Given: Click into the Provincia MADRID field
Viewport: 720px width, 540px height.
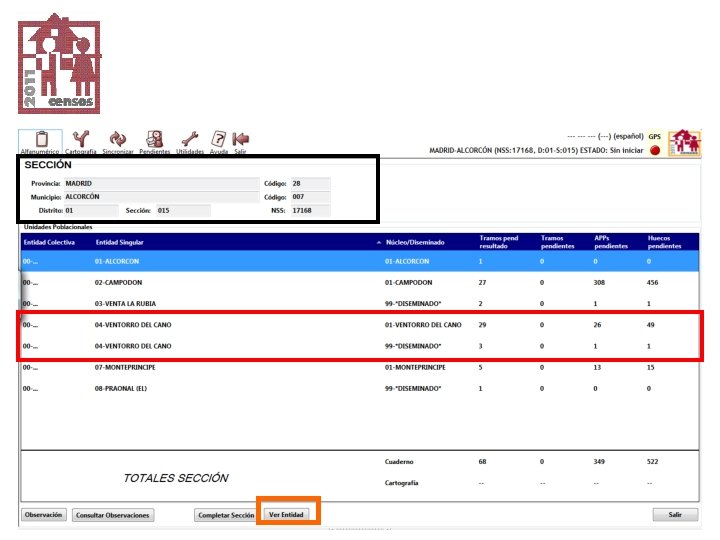Looking at the screenshot, I should pyautogui.click(x=162, y=183).
